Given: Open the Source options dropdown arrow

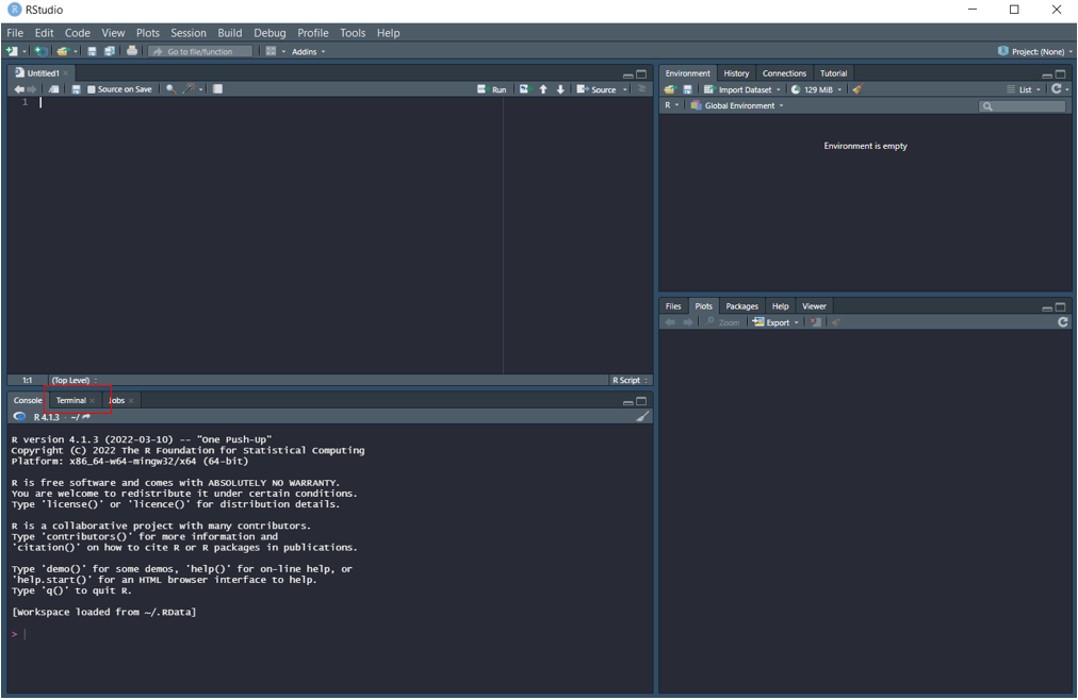Looking at the screenshot, I should click(x=625, y=89).
